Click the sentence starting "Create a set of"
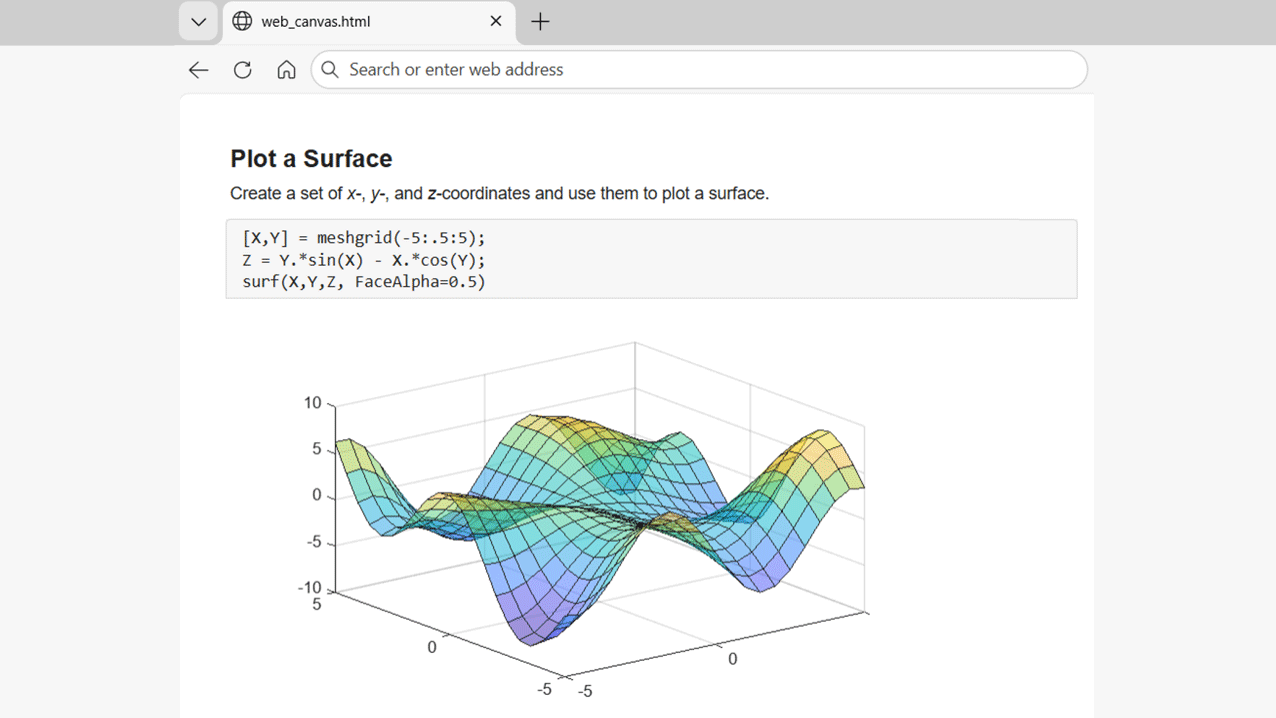This screenshot has width=1276, height=718. click(x=499, y=193)
